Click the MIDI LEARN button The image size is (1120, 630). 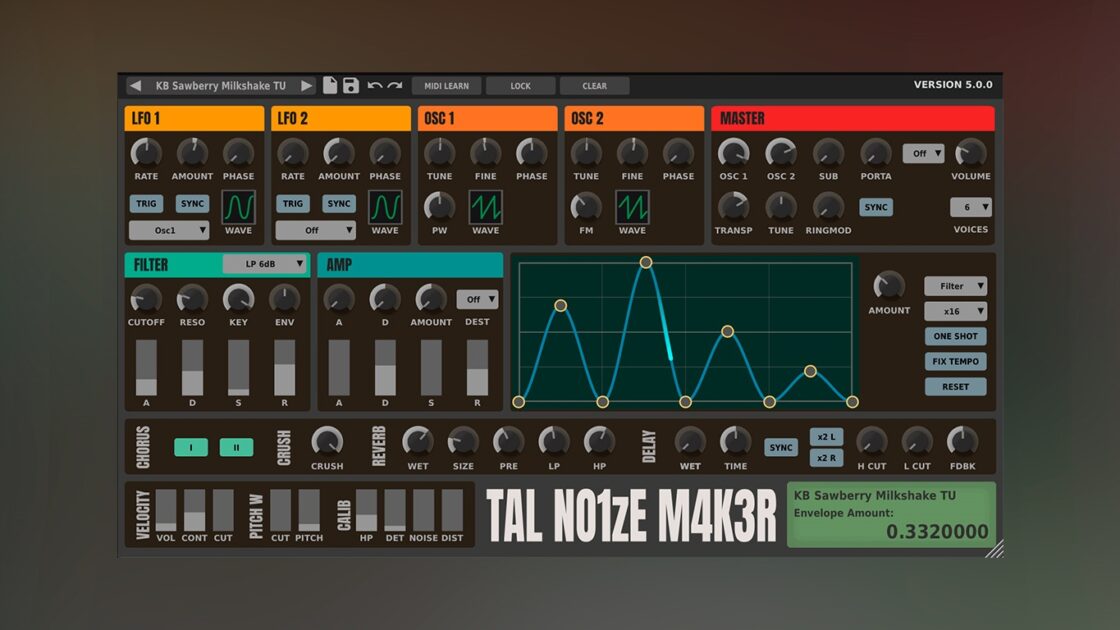(x=446, y=86)
